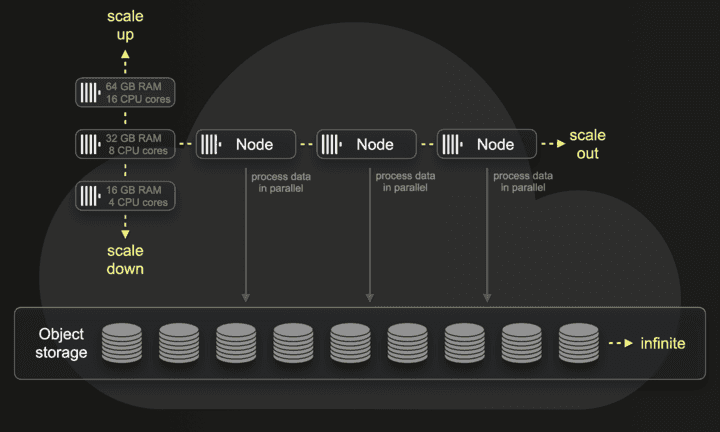The height and width of the screenshot is (432, 720).
Task: Click process data in parallel under first Node
Action: pyautogui.click(x=281, y=182)
